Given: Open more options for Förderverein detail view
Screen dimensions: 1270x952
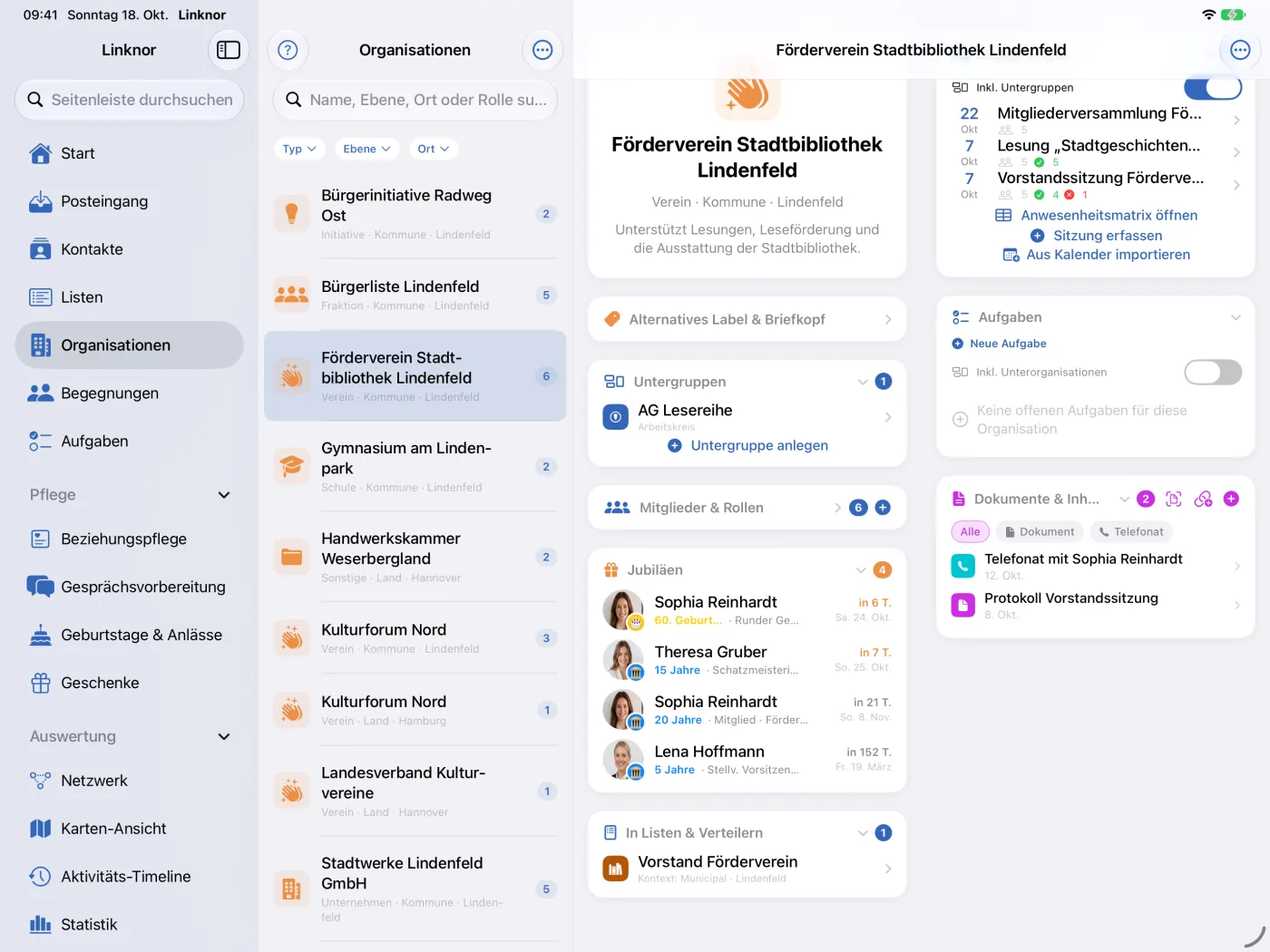Looking at the screenshot, I should tap(1240, 50).
